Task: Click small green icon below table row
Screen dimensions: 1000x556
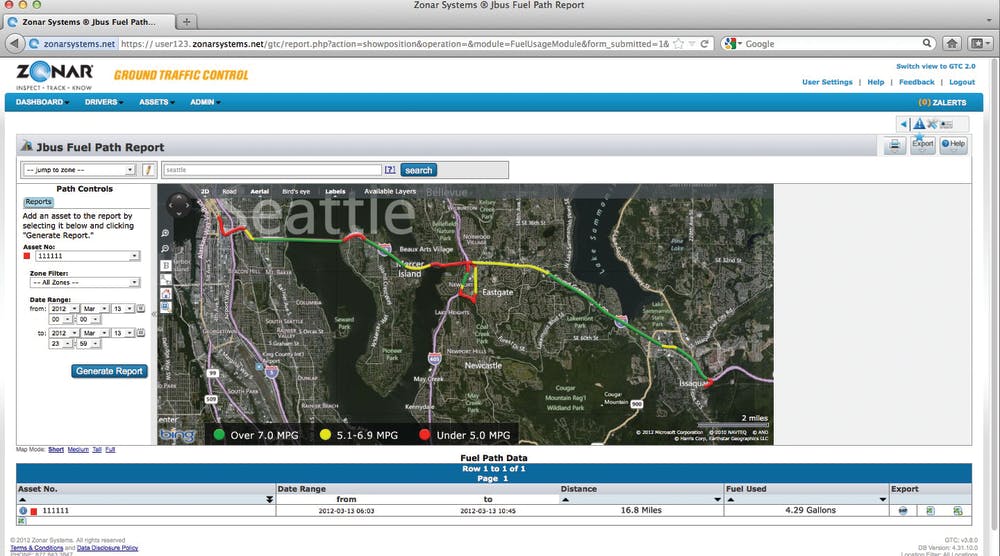Action: coord(21,521)
